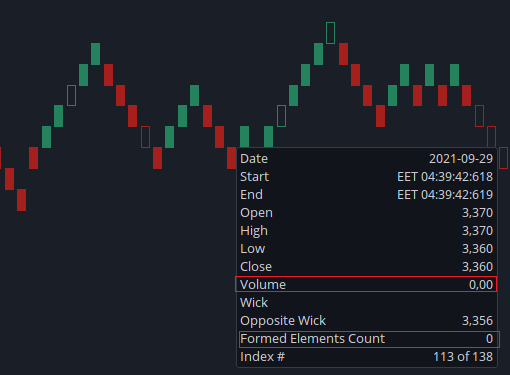This screenshot has width=510, height=375.
Task: Click the End time EET 04:39:42:619
Action: click(445, 195)
